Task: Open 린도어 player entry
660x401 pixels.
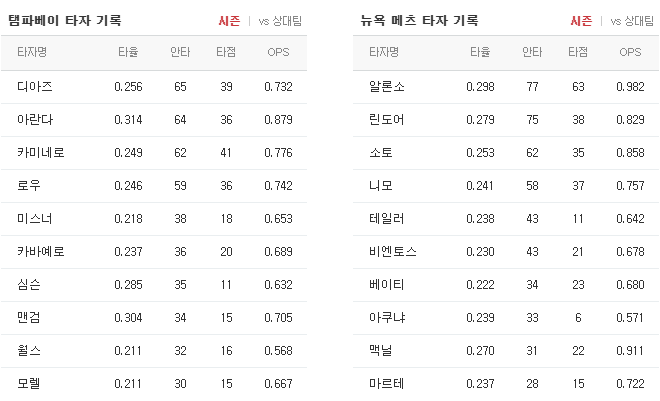Action: click(386, 120)
